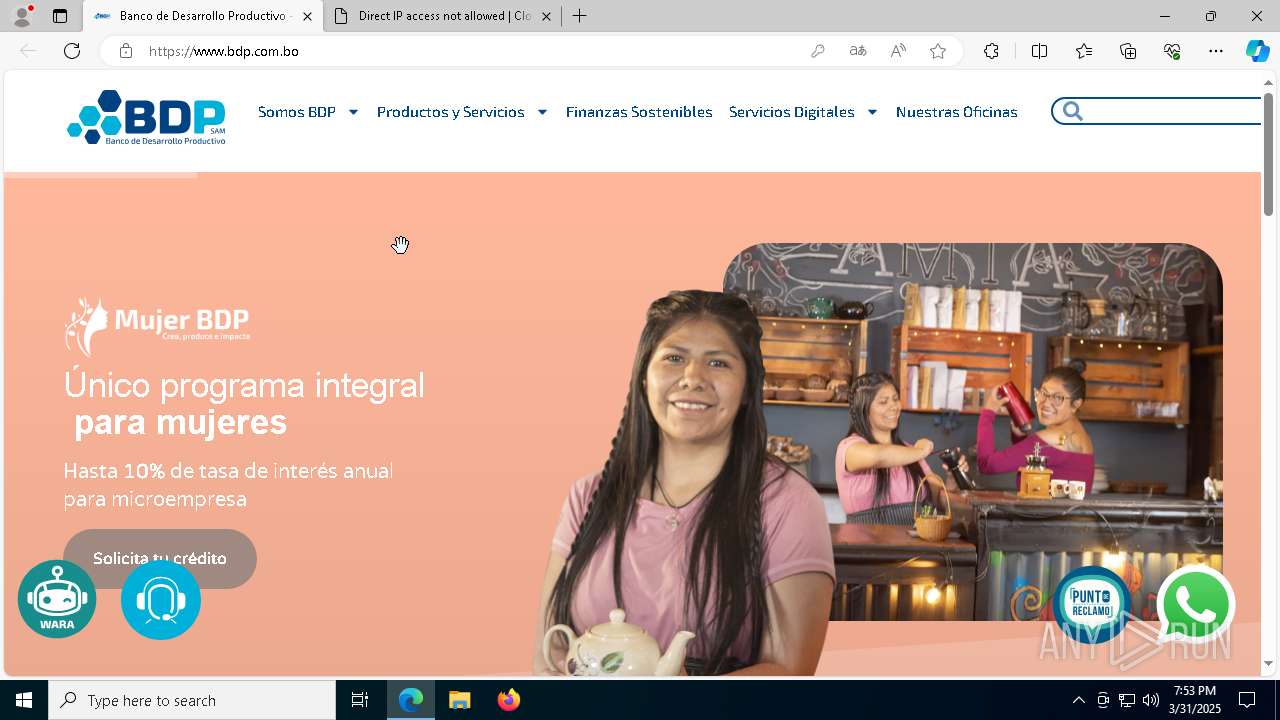Expand Servicios Digitales dropdown arrow
Viewport: 1280px width, 720px height.
pyautogui.click(x=872, y=112)
